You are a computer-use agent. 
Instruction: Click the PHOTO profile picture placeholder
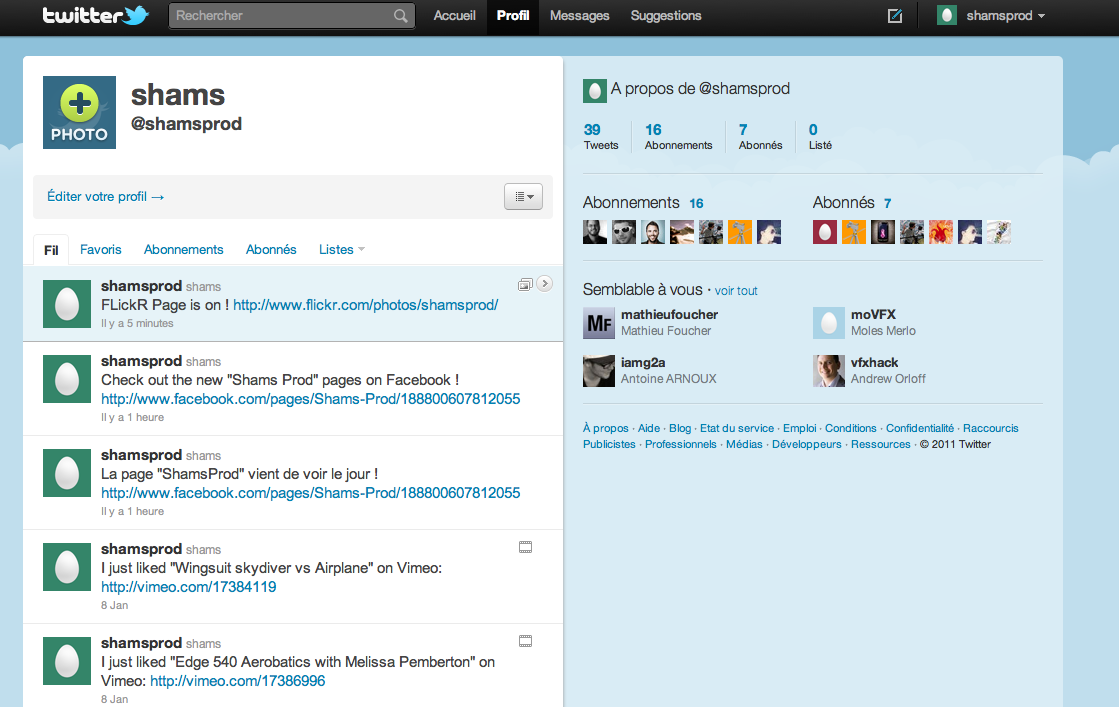(79, 112)
